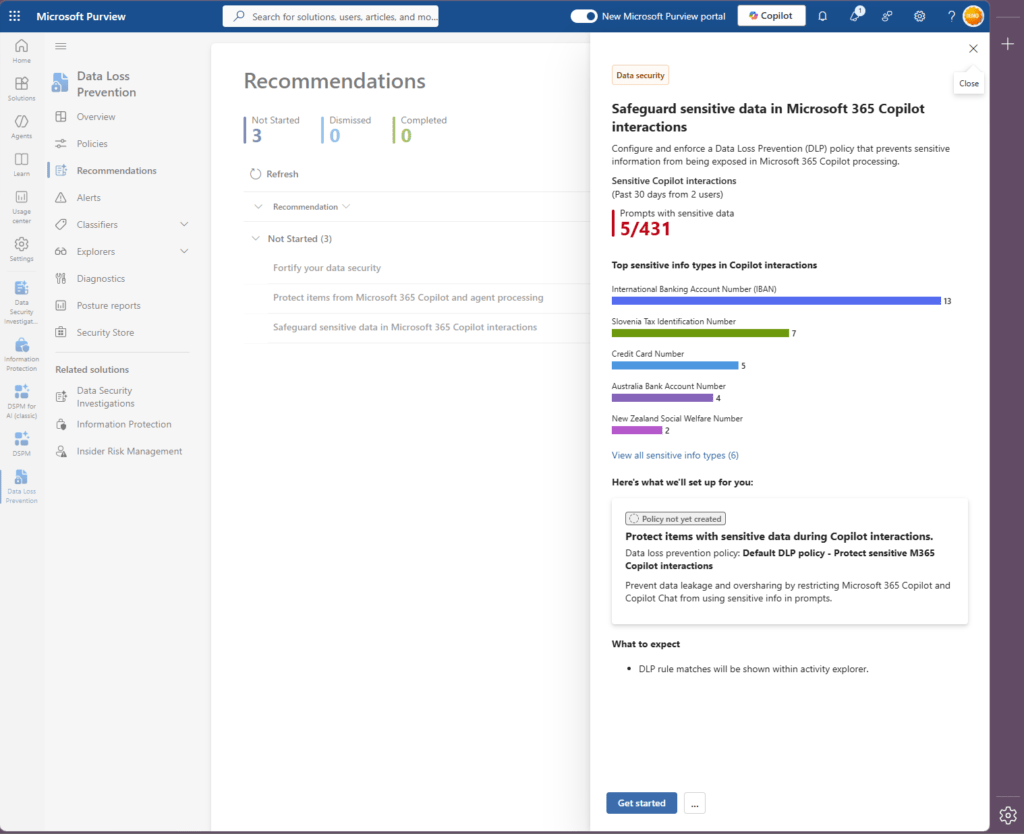Viewport: 1024px width, 834px height.
Task: Open the help question mark icon
Action: click(x=952, y=16)
